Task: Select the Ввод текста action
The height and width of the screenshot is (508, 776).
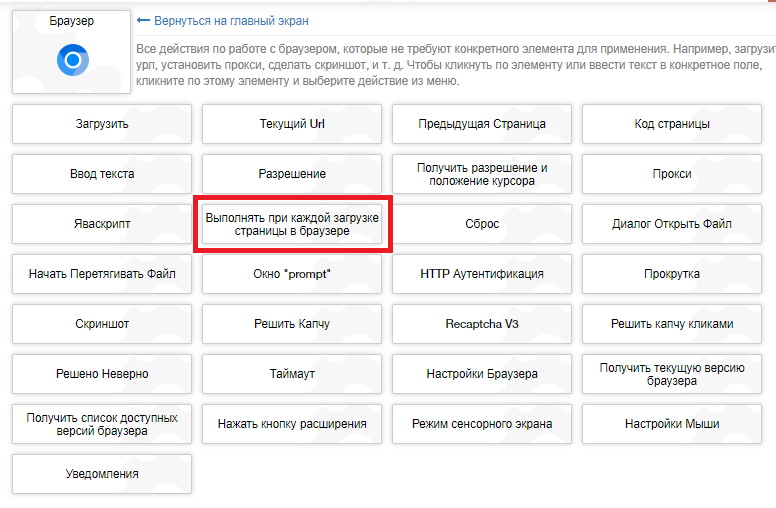Action: 102,174
